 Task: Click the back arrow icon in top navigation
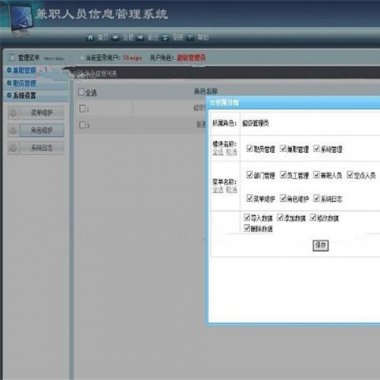pos(115,37)
